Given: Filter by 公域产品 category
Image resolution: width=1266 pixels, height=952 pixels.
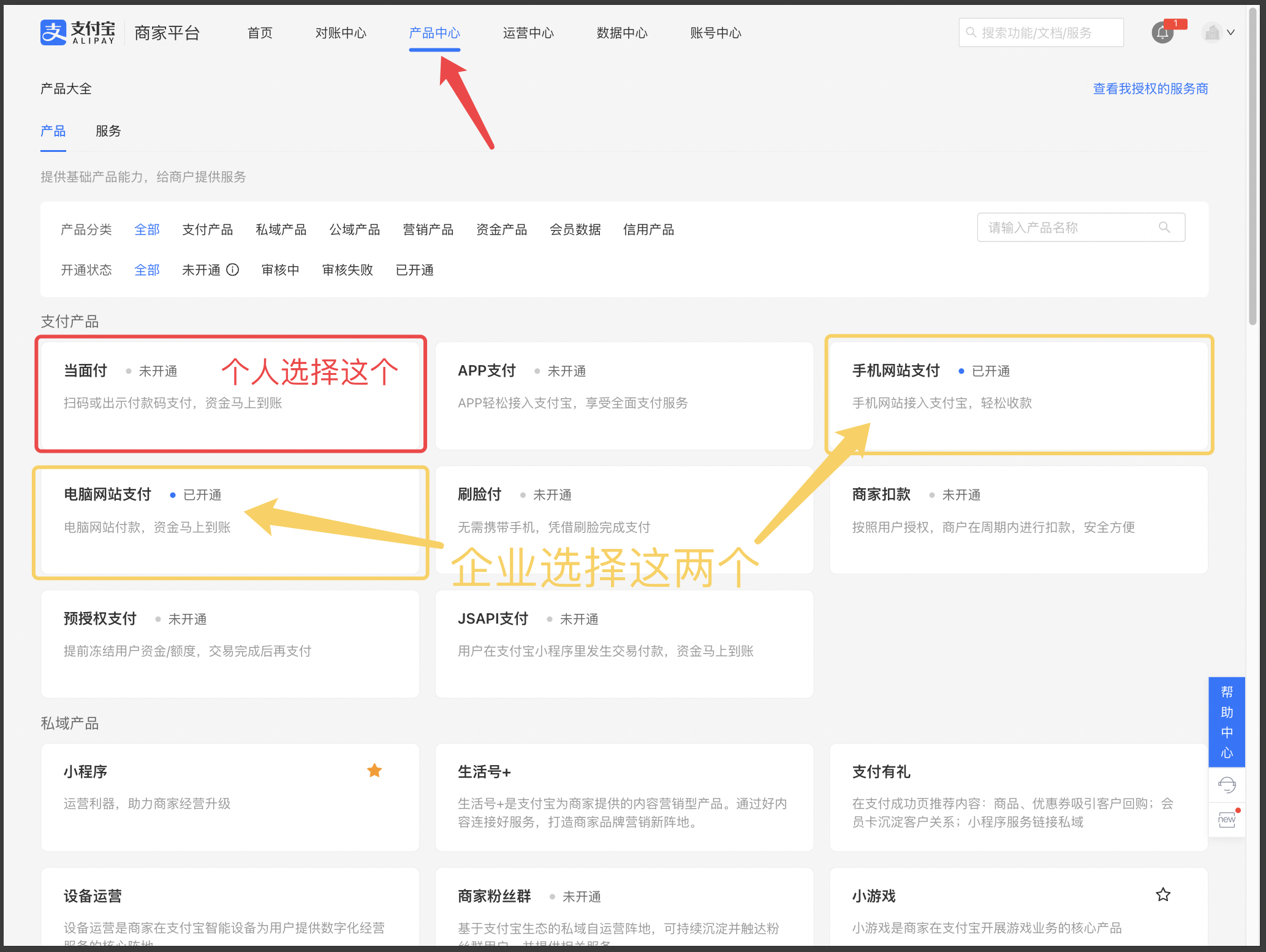Looking at the screenshot, I should (355, 230).
